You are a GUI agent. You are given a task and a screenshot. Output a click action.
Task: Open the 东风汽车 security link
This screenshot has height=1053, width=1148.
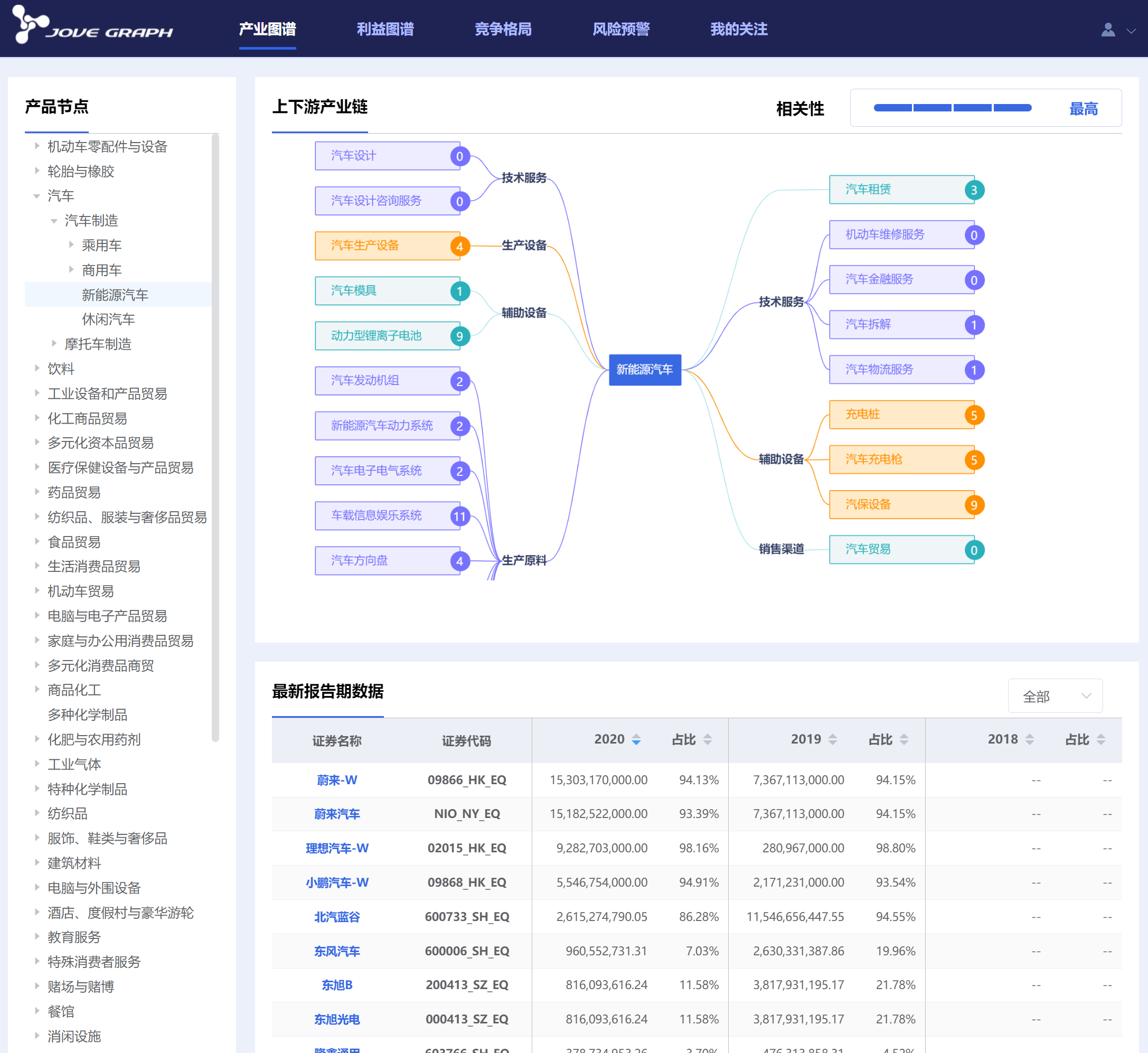coord(337,951)
